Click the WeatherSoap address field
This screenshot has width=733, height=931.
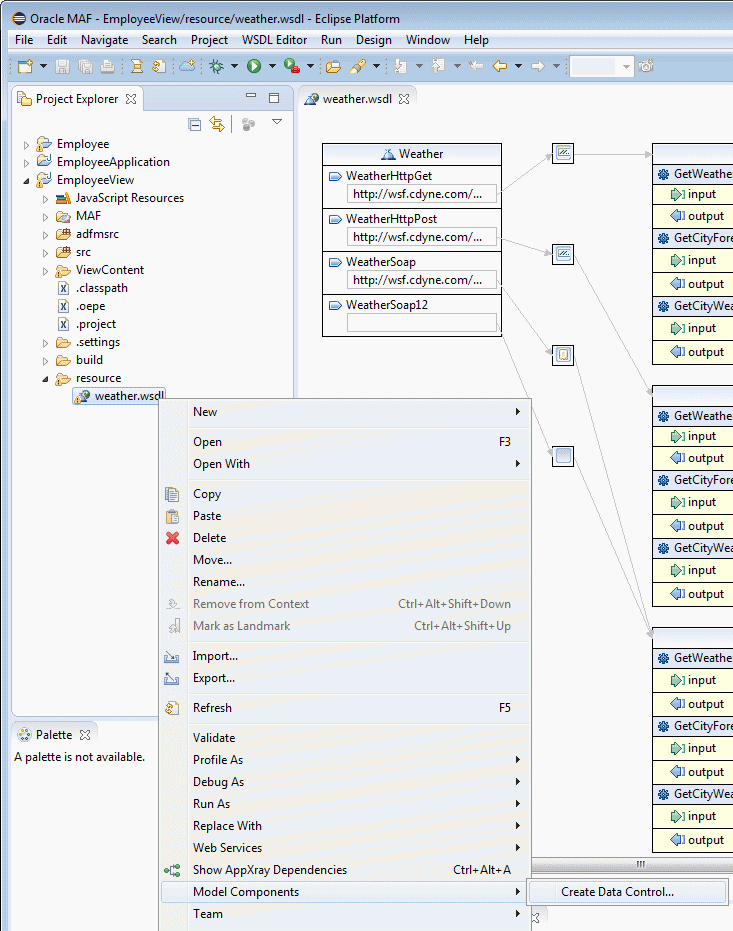pos(421,280)
